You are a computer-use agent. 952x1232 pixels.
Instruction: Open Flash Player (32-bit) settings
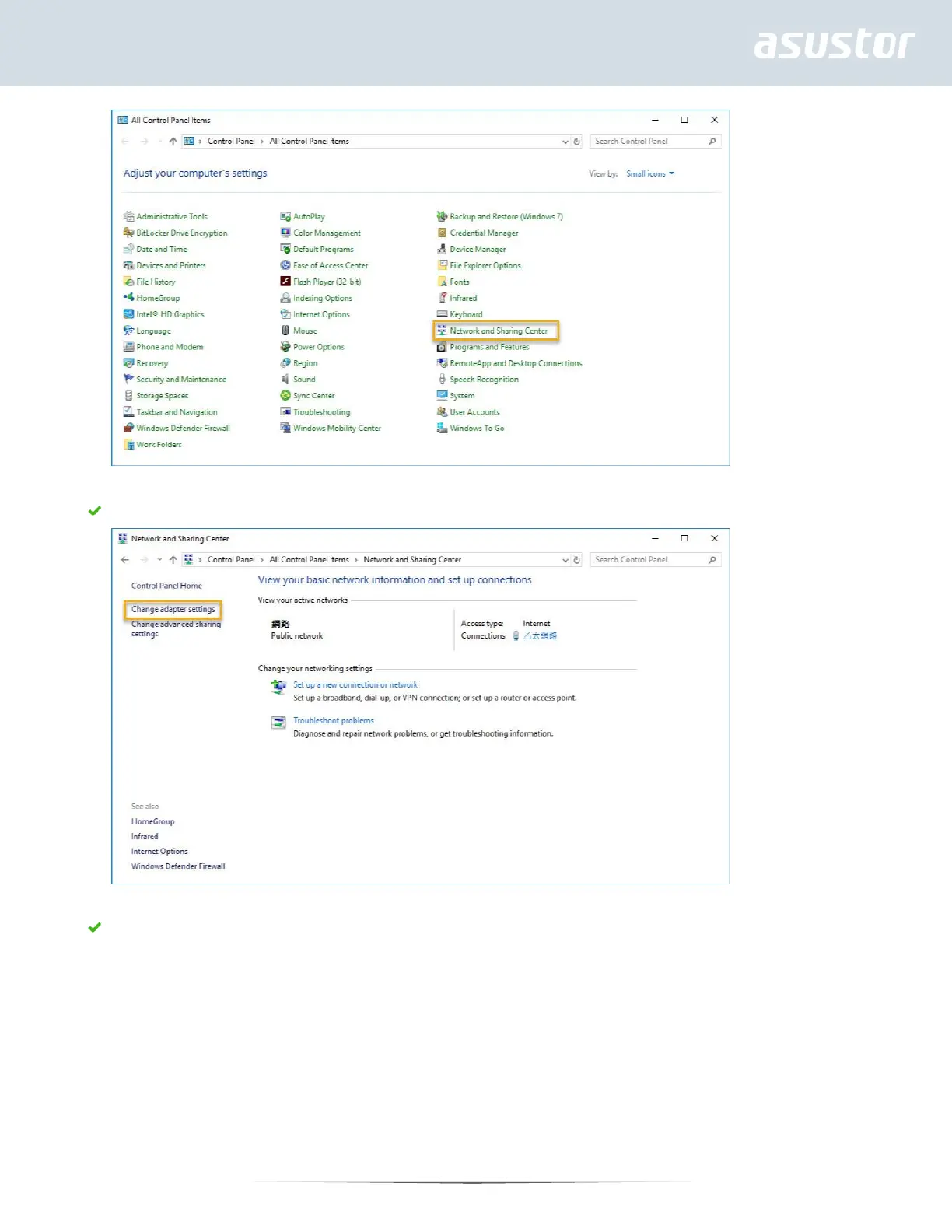[327, 282]
